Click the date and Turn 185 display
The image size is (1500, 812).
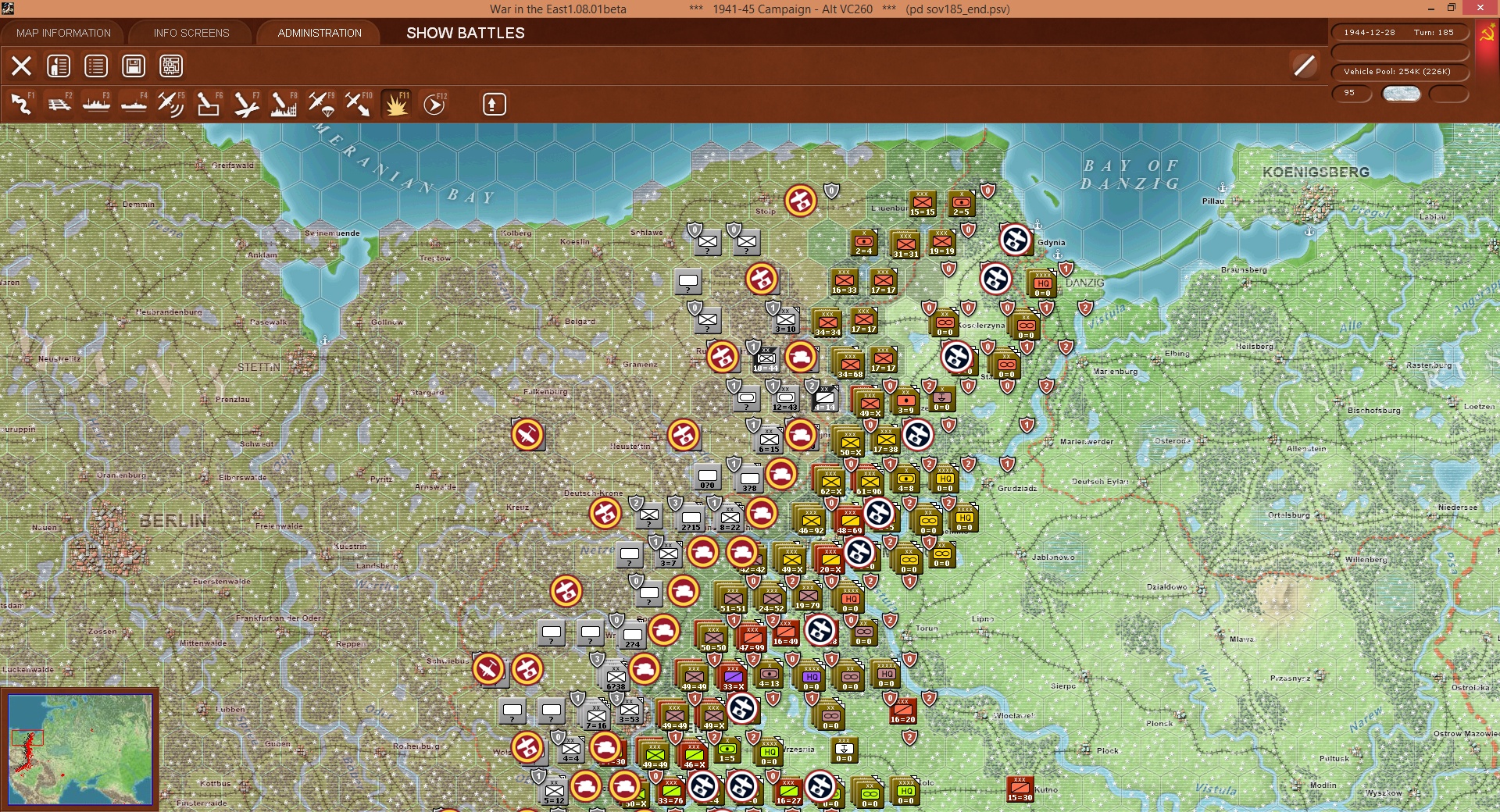pyautogui.click(x=1398, y=33)
